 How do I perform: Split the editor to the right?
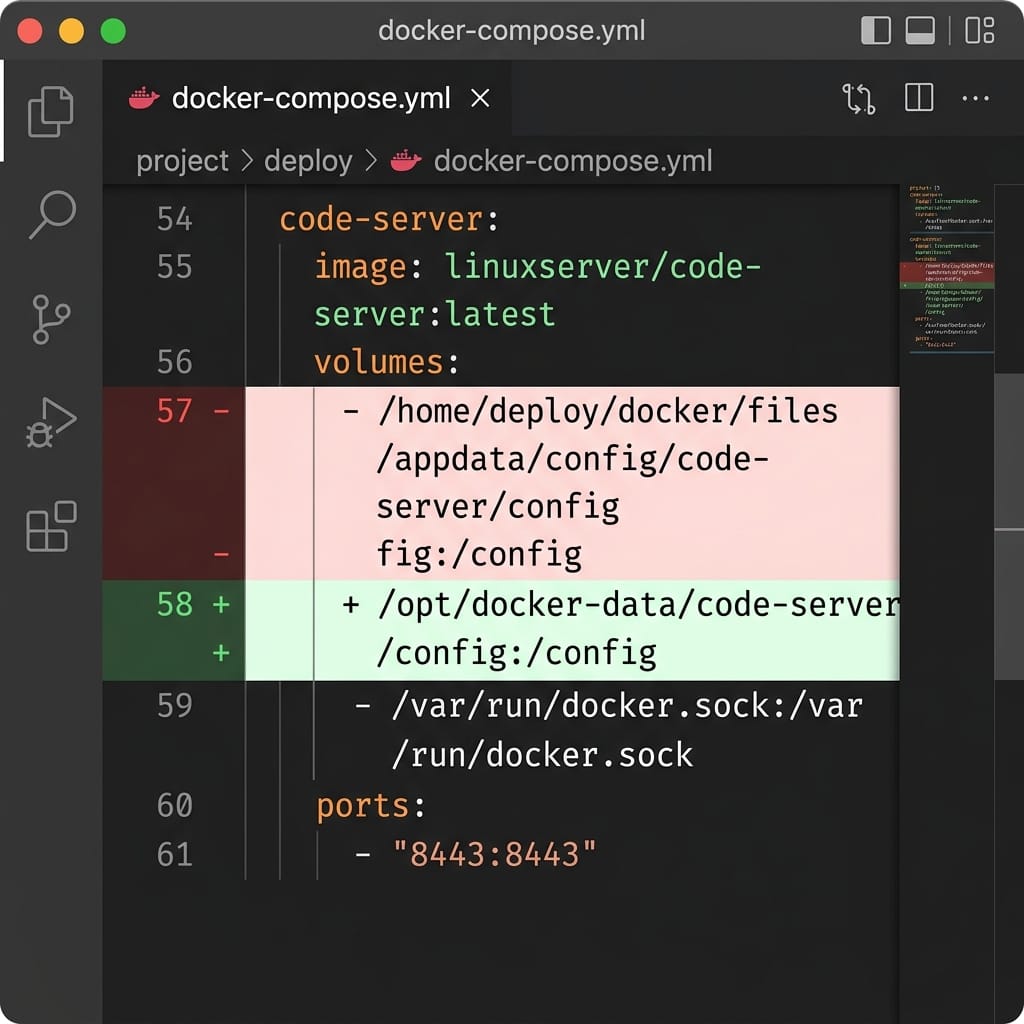pos(919,98)
